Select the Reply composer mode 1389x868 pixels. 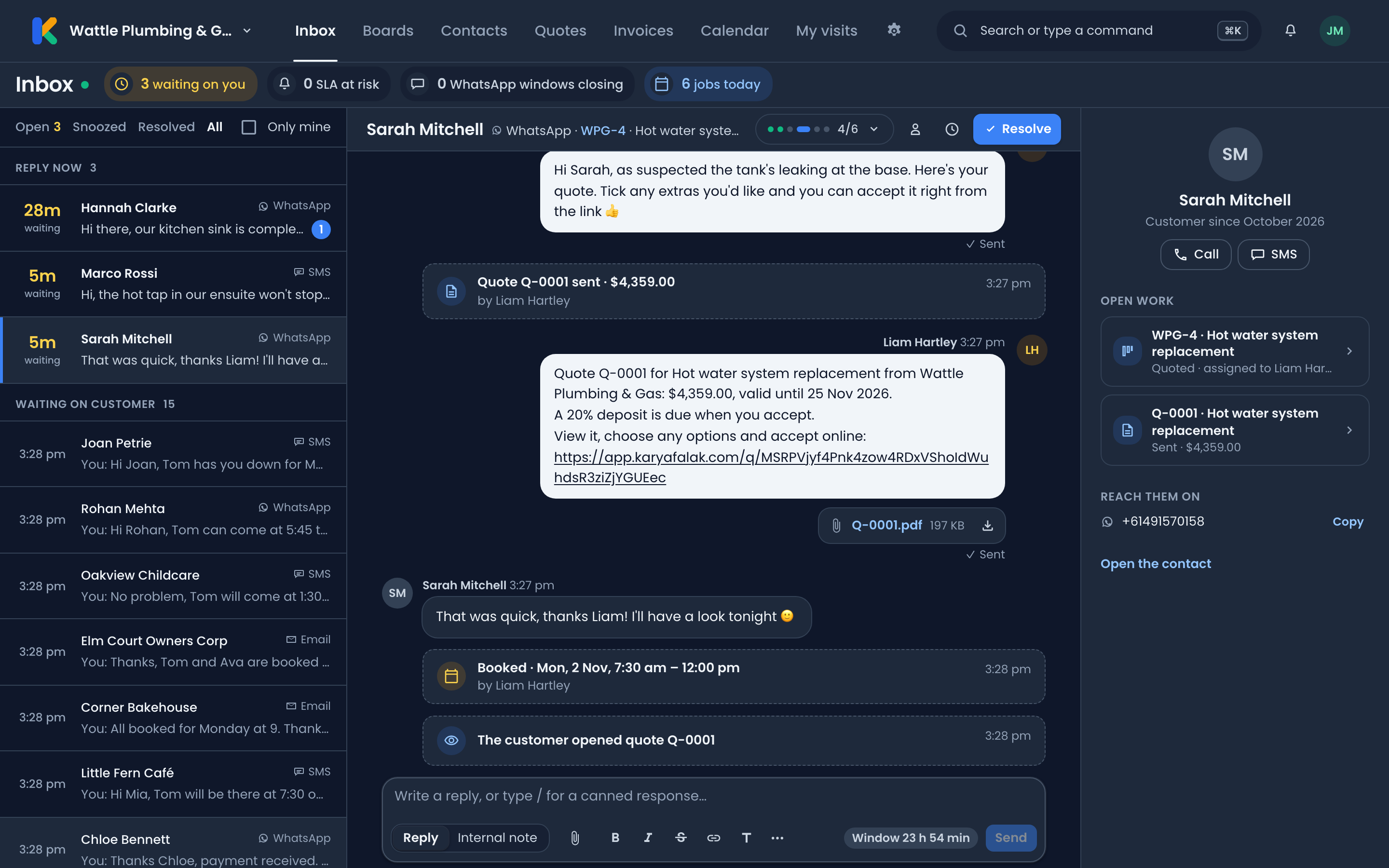click(420, 838)
